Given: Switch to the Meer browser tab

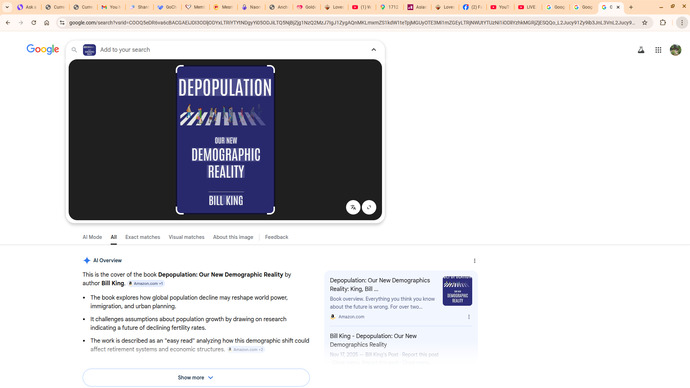Looking at the screenshot, I should (x=223, y=7).
